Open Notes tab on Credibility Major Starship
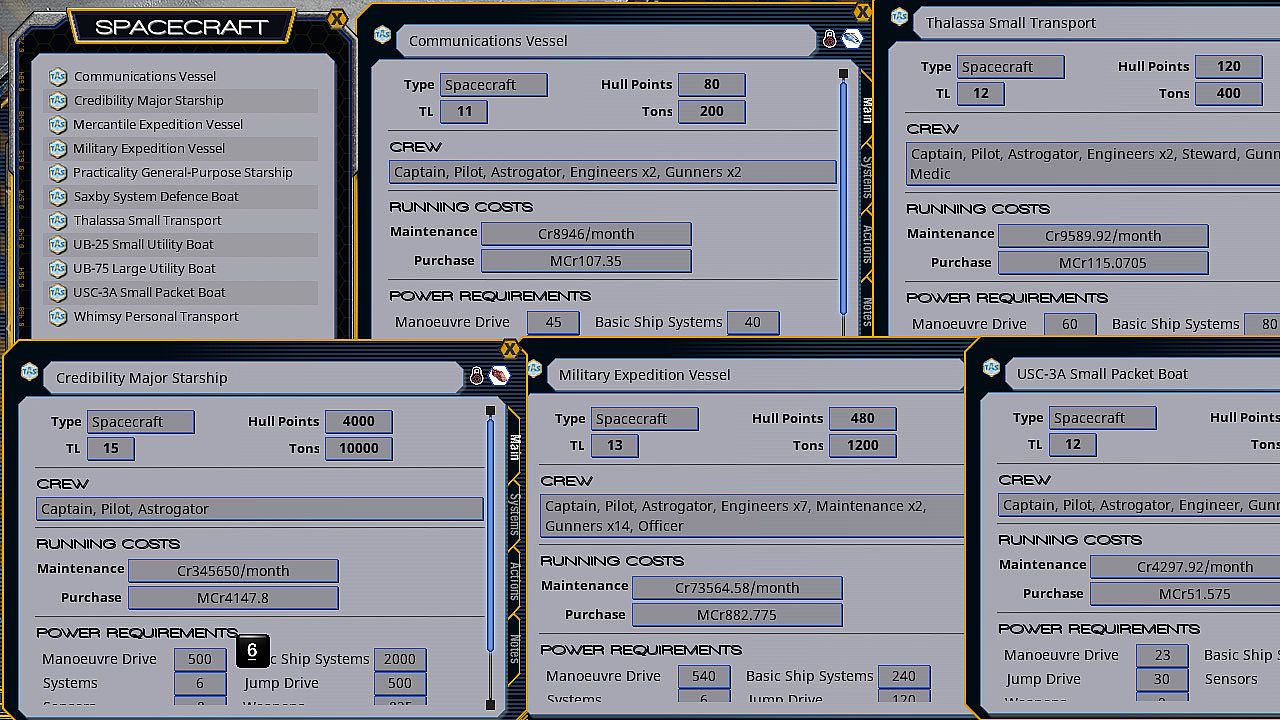 tap(515, 648)
